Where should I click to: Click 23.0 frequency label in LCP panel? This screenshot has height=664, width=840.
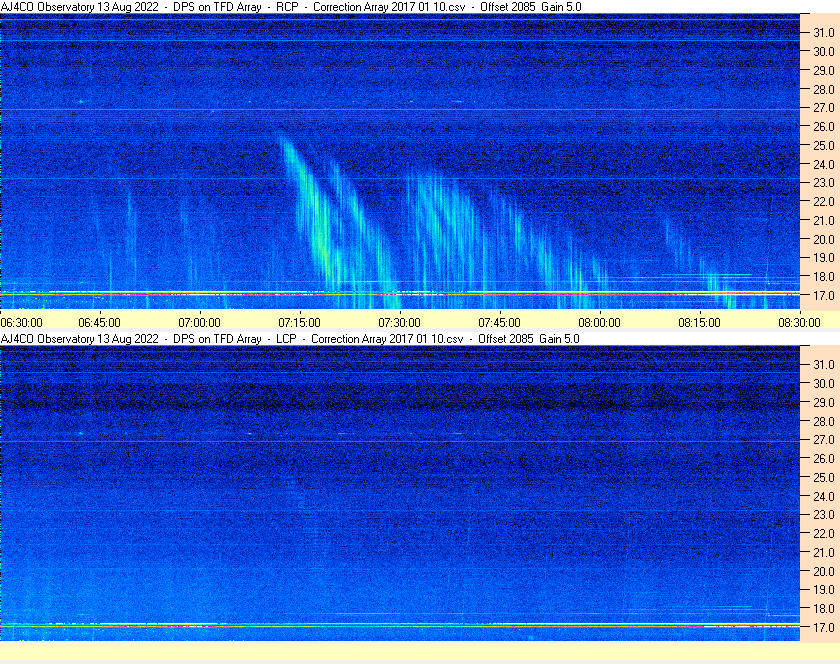pyautogui.click(x=824, y=515)
